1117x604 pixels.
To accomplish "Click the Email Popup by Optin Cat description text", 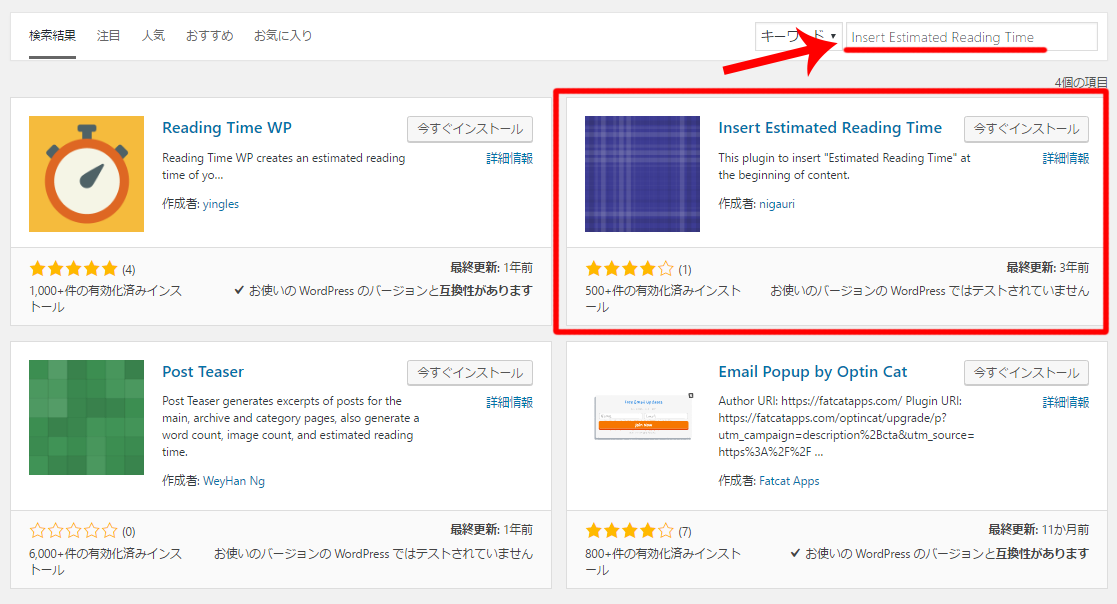I will [846, 427].
